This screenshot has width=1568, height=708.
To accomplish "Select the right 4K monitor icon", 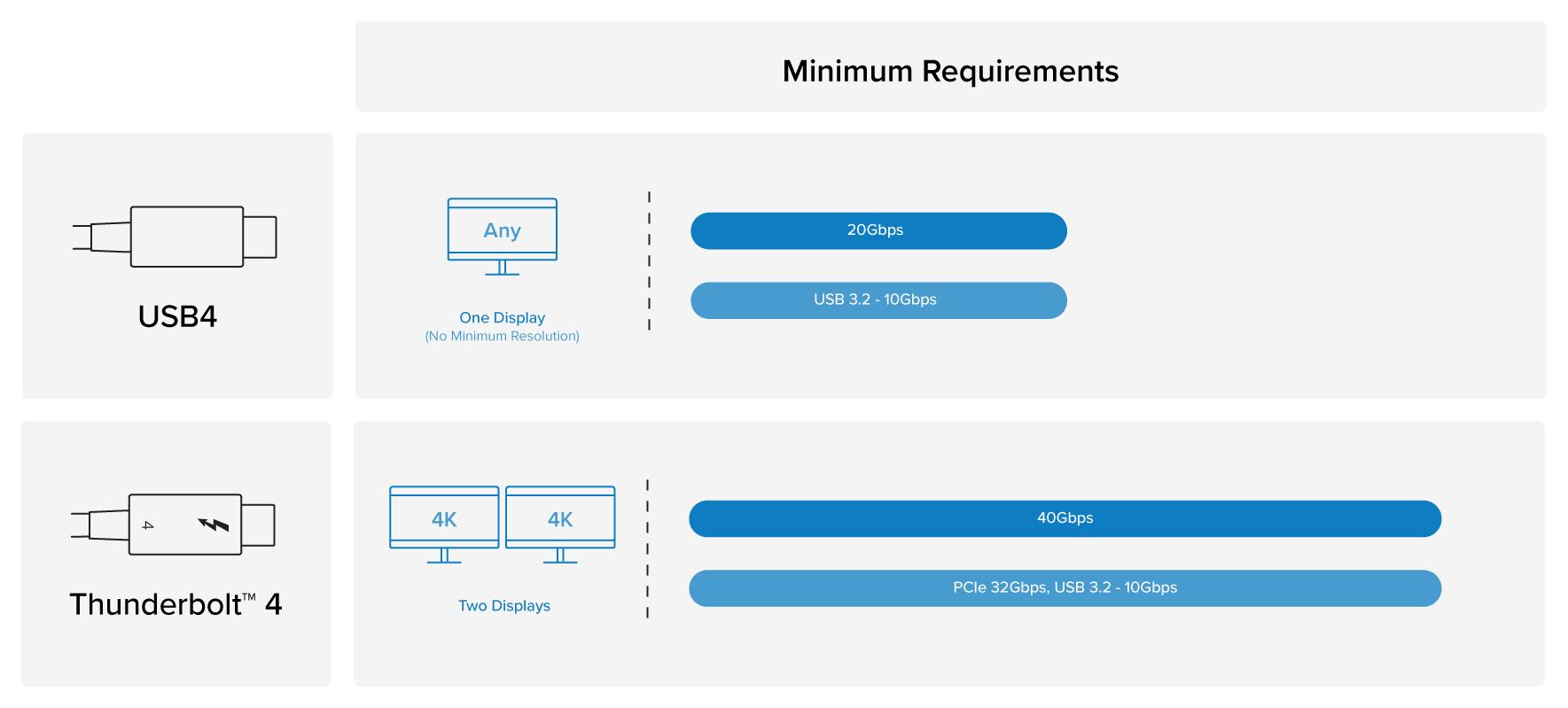I will click(x=560, y=523).
